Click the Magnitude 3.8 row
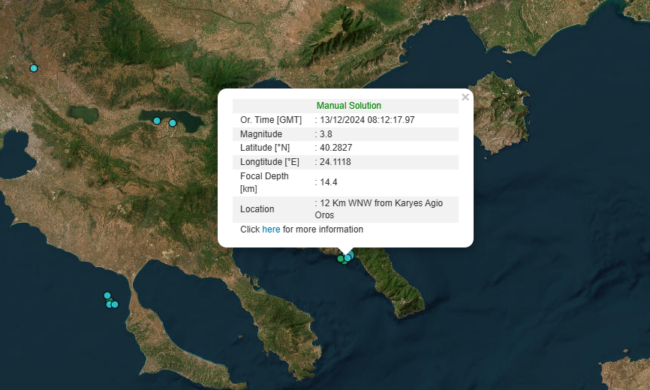The image size is (650, 390). [345, 134]
